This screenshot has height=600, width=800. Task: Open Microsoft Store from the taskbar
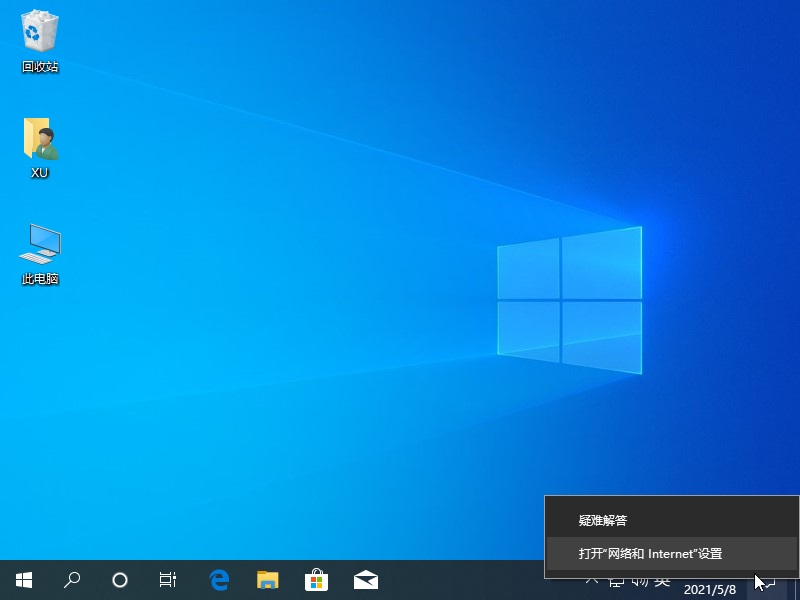click(x=316, y=579)
